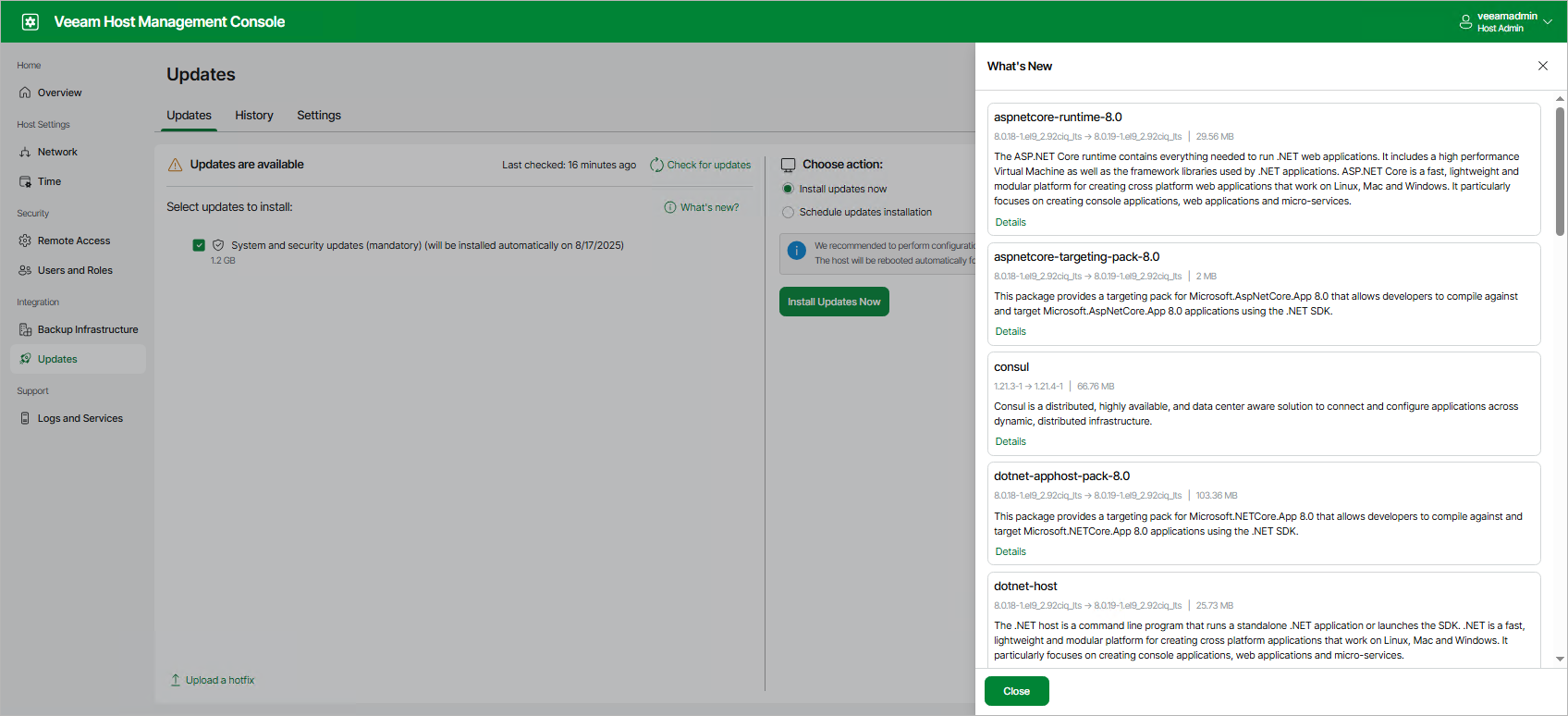Click Check for updates link
This screenshot has height=716, width=1568.
point(709,165)
